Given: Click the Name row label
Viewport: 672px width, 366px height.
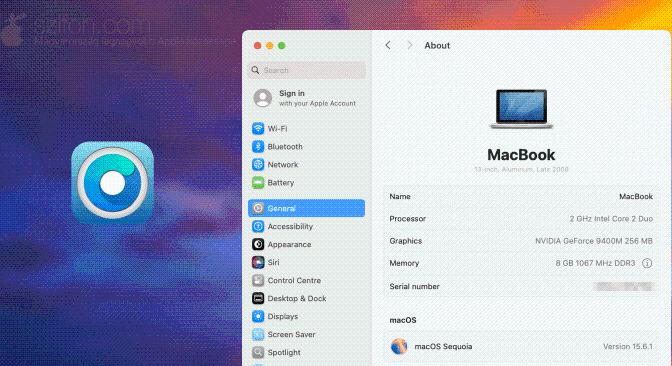Looking at the screenshot, I should [x=400, y=196].
